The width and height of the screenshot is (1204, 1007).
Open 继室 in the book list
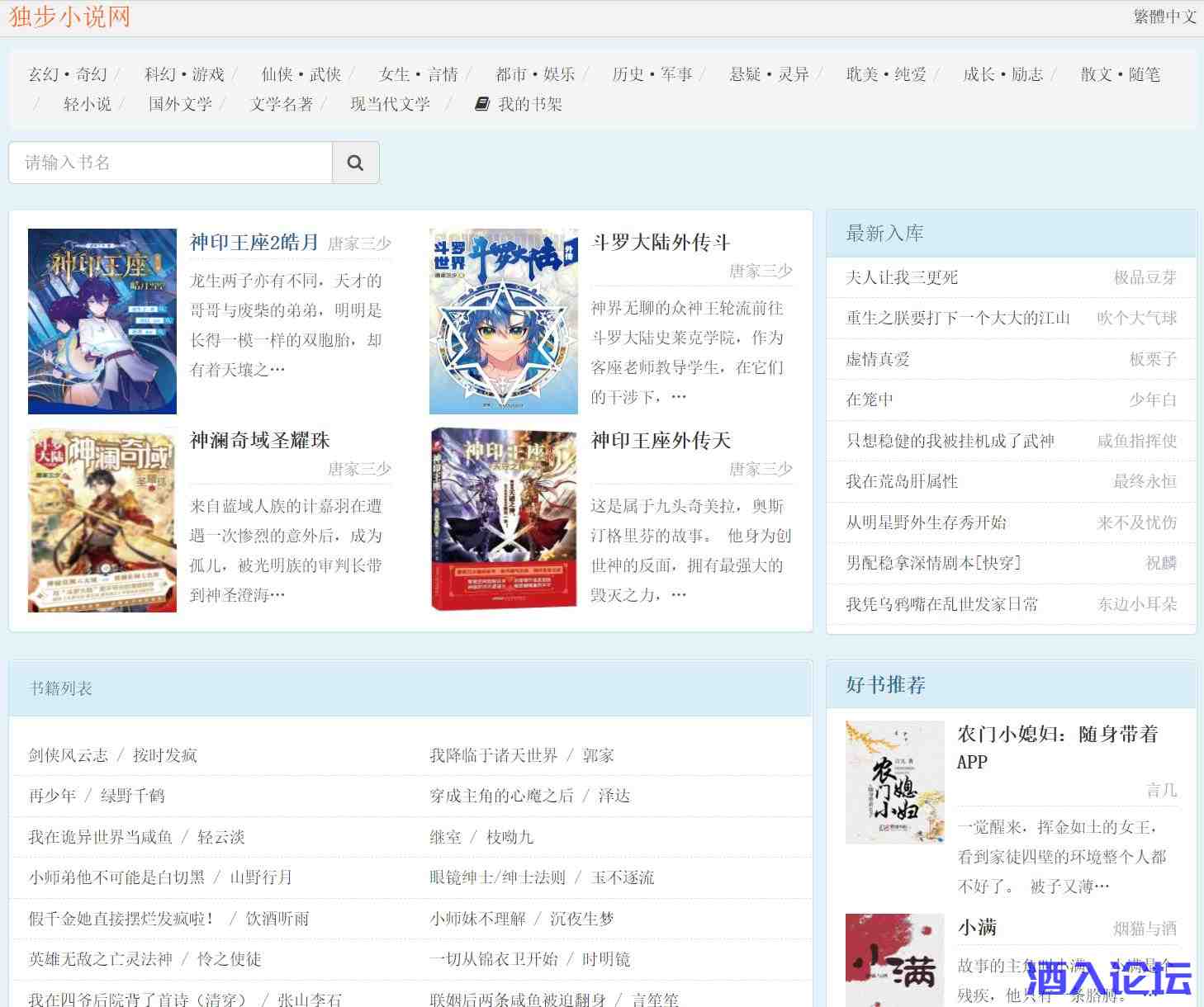pos(445,837)
